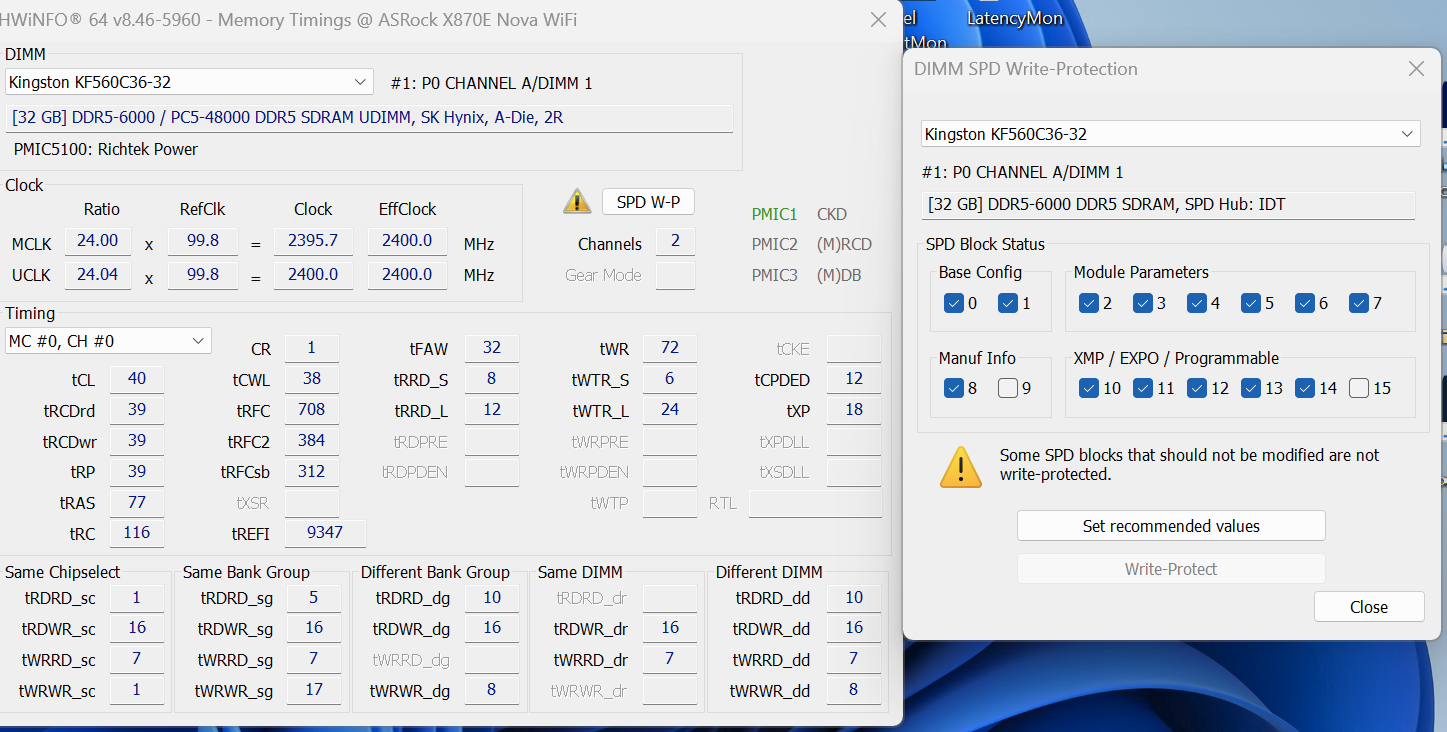This screenshot has width=1447, height=732.
Task: Click the tRFC value field showing 708
Action: click(312, 410)
